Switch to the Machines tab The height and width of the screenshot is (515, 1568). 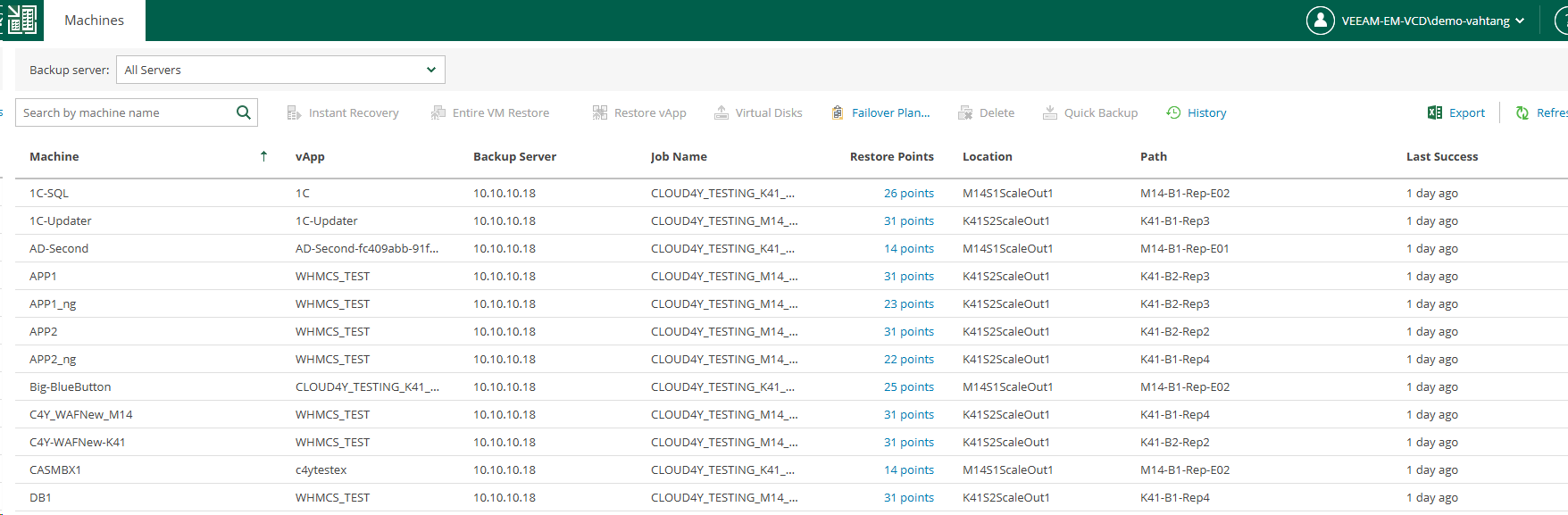pos(94,21)
